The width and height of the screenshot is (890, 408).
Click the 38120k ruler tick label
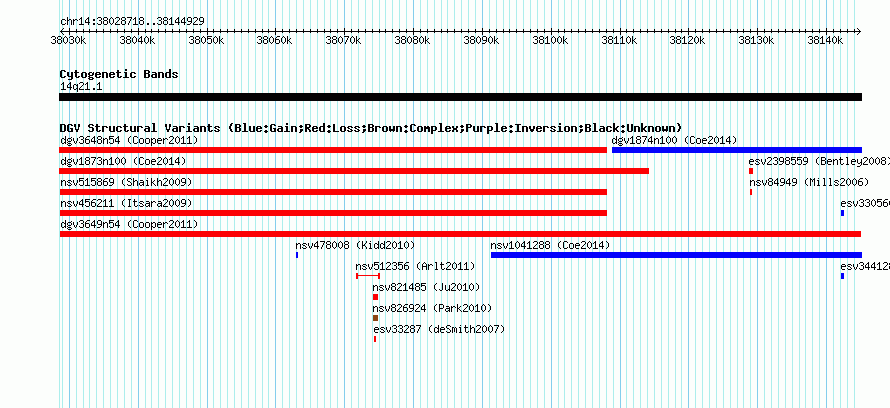click(688, 41)
